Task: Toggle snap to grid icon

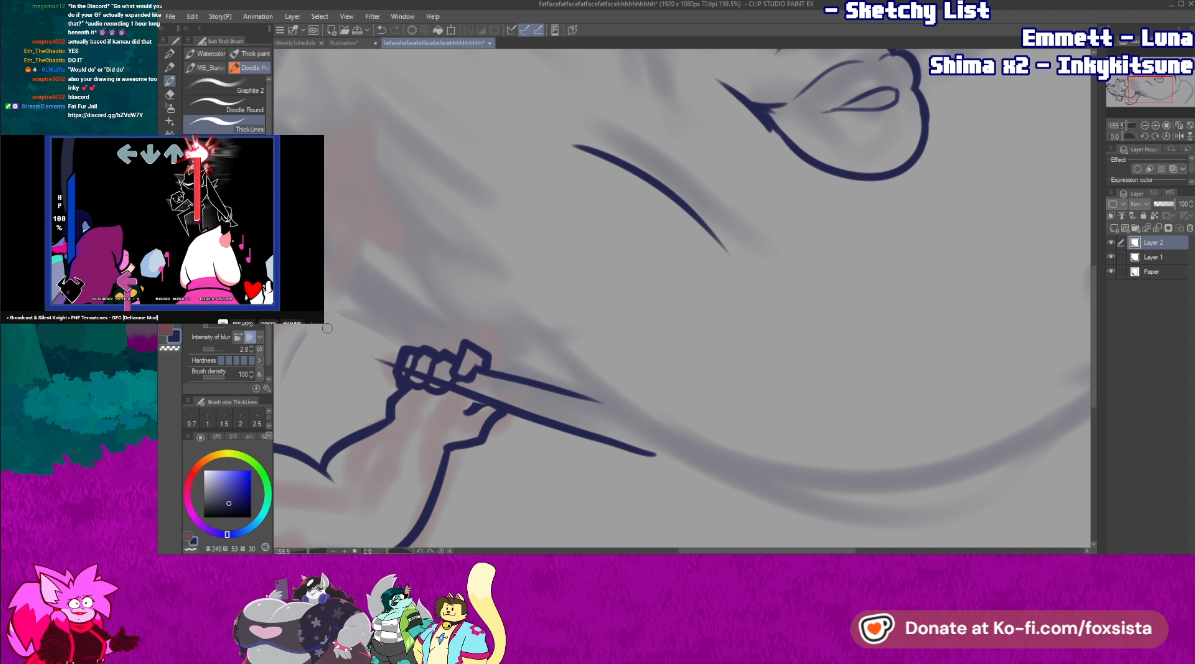Action: tap(538, 30)
